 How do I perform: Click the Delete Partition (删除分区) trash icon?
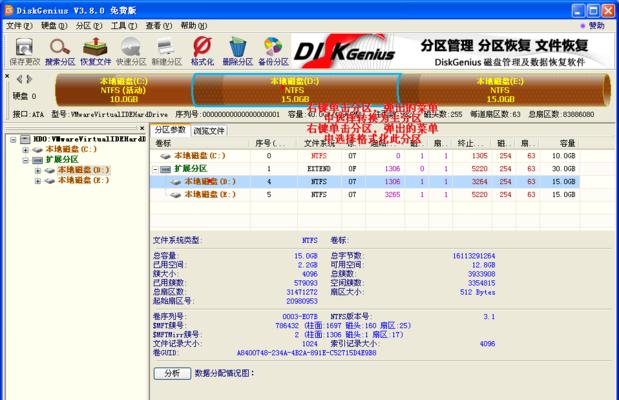[x=237, y=51]
